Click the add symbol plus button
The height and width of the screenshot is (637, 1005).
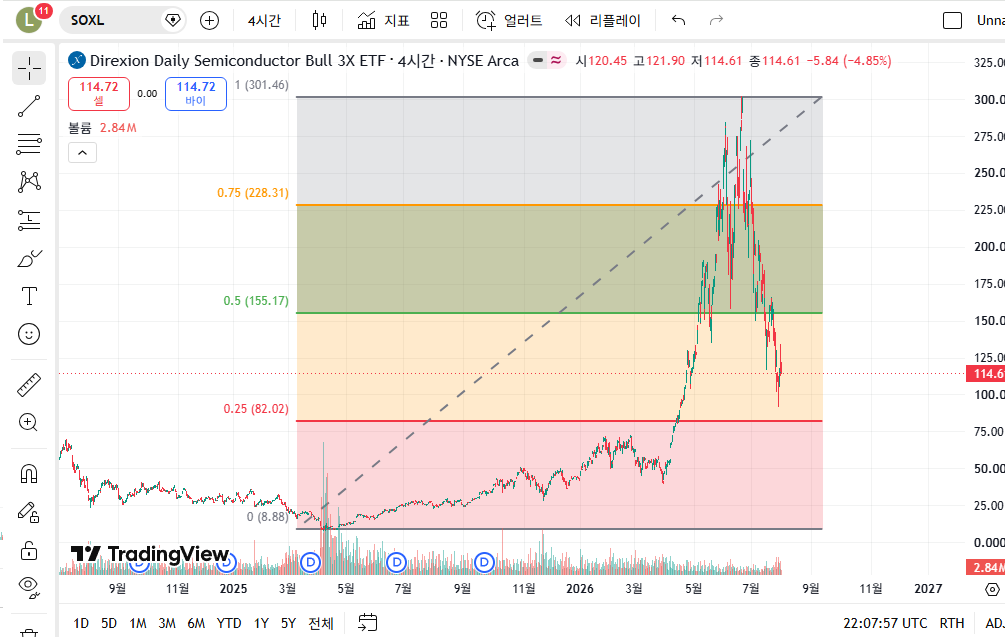coord(209,21)
